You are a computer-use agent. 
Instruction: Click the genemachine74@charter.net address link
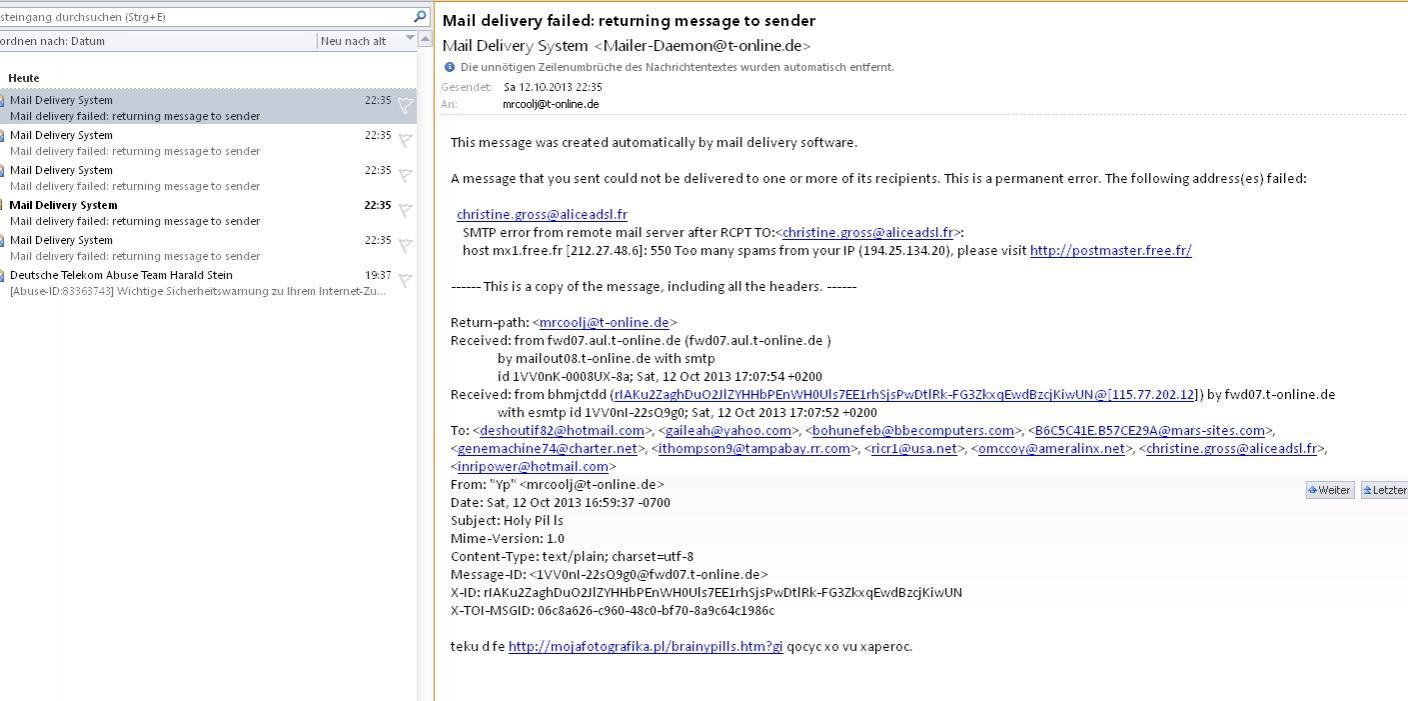point(547,449)
